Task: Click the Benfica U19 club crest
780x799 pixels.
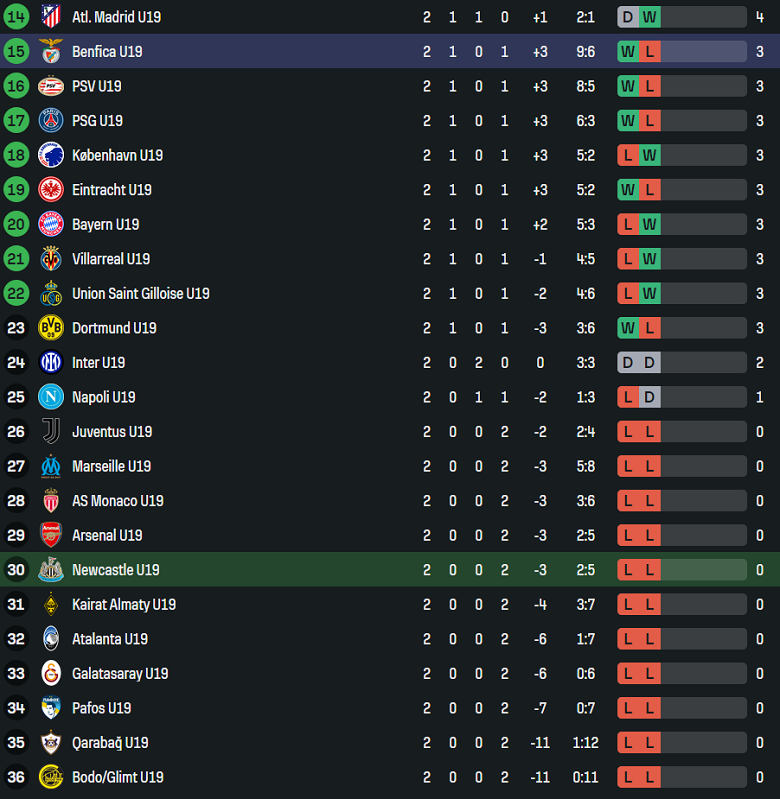Action: tap(50, 52)
